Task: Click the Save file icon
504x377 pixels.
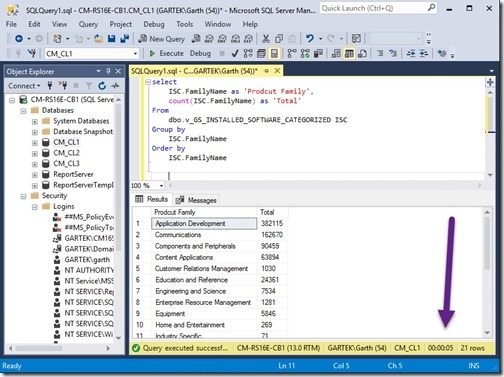Action: coord(111,39)
